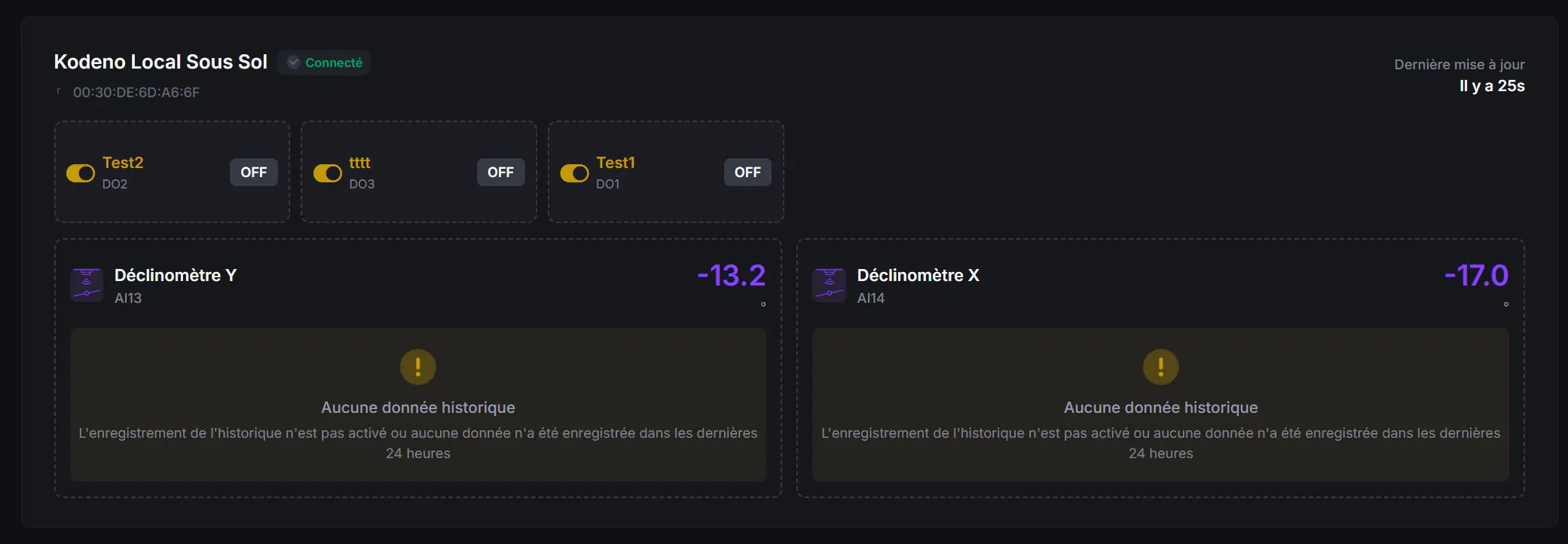This screenshot has height=544, width=1568.
Task: Click the warning icon in Déclinomètre Y panel
Action: point(418,367)
